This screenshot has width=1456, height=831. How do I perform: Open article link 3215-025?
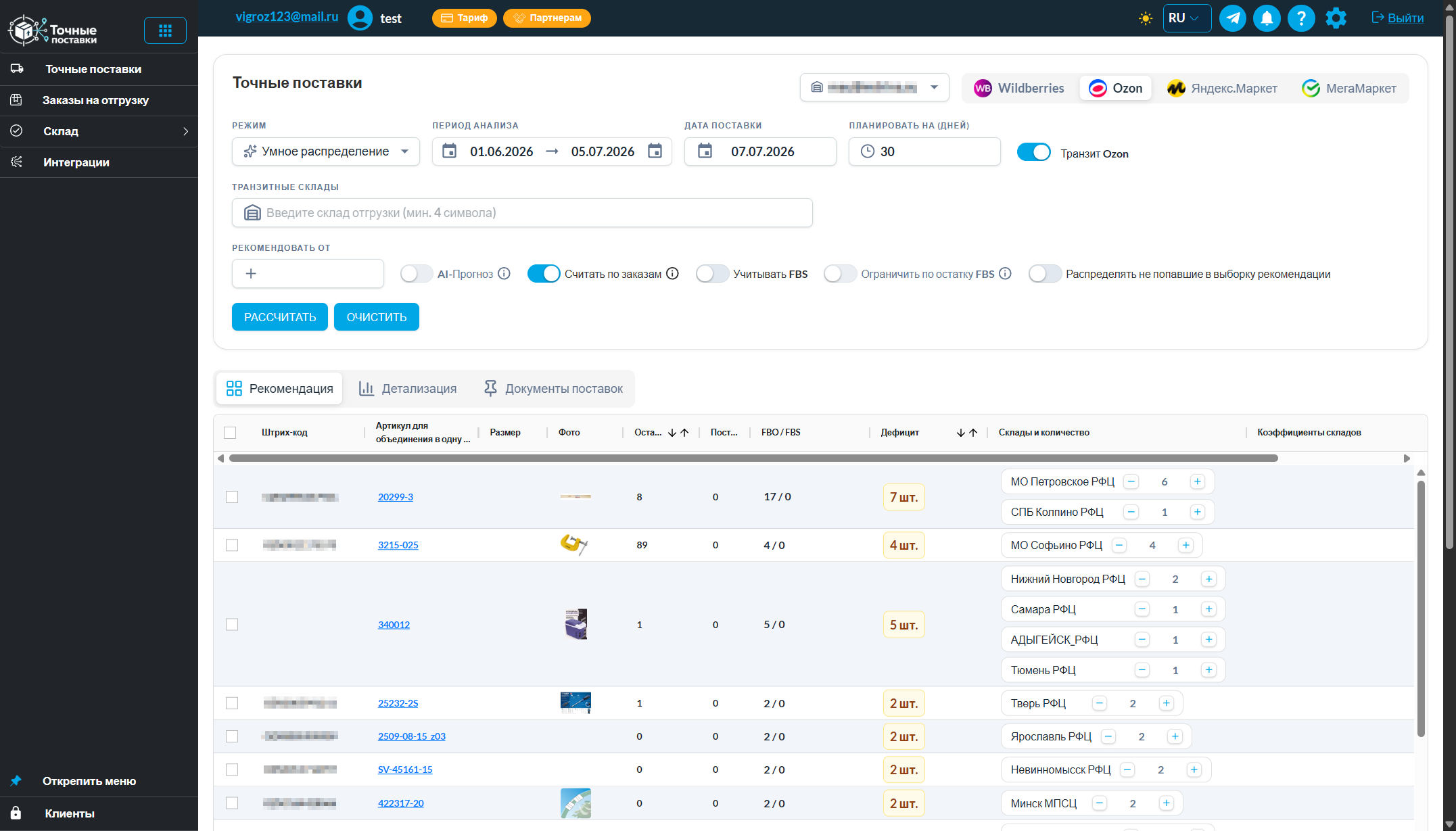pyautogui.click(x=398, y=545)
